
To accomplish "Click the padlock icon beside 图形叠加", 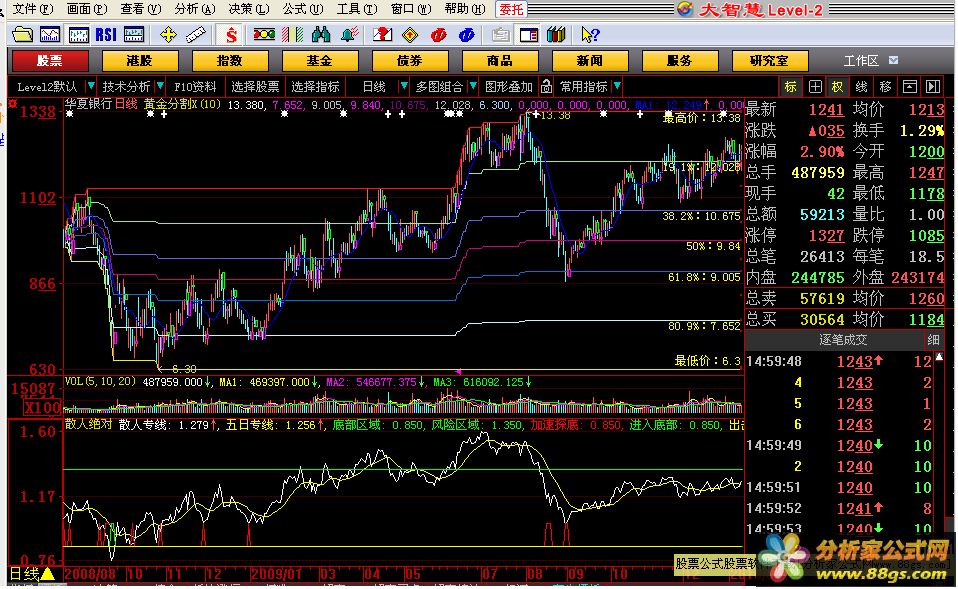I will pos(547,86).
